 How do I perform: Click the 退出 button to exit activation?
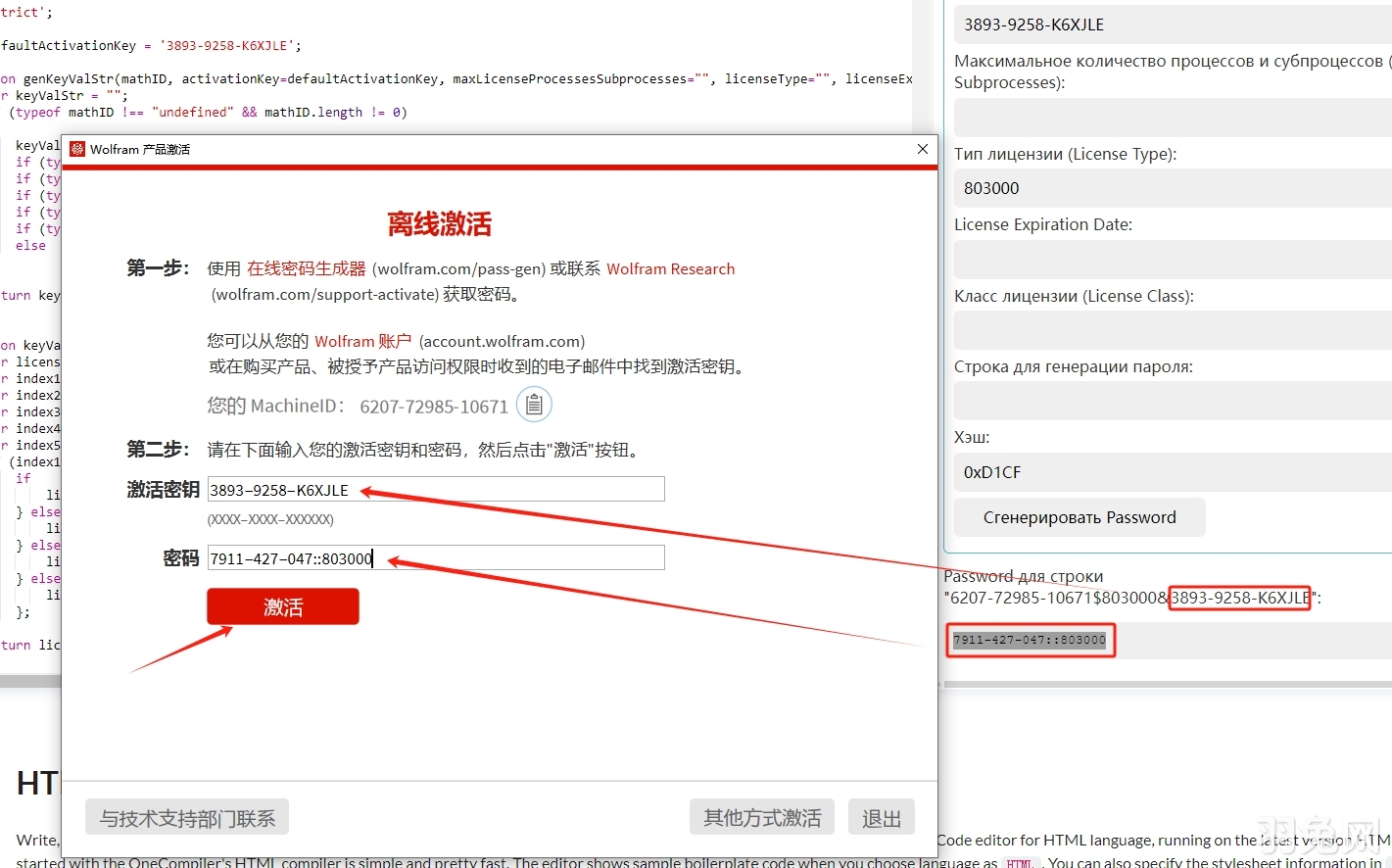pos(881,816)
